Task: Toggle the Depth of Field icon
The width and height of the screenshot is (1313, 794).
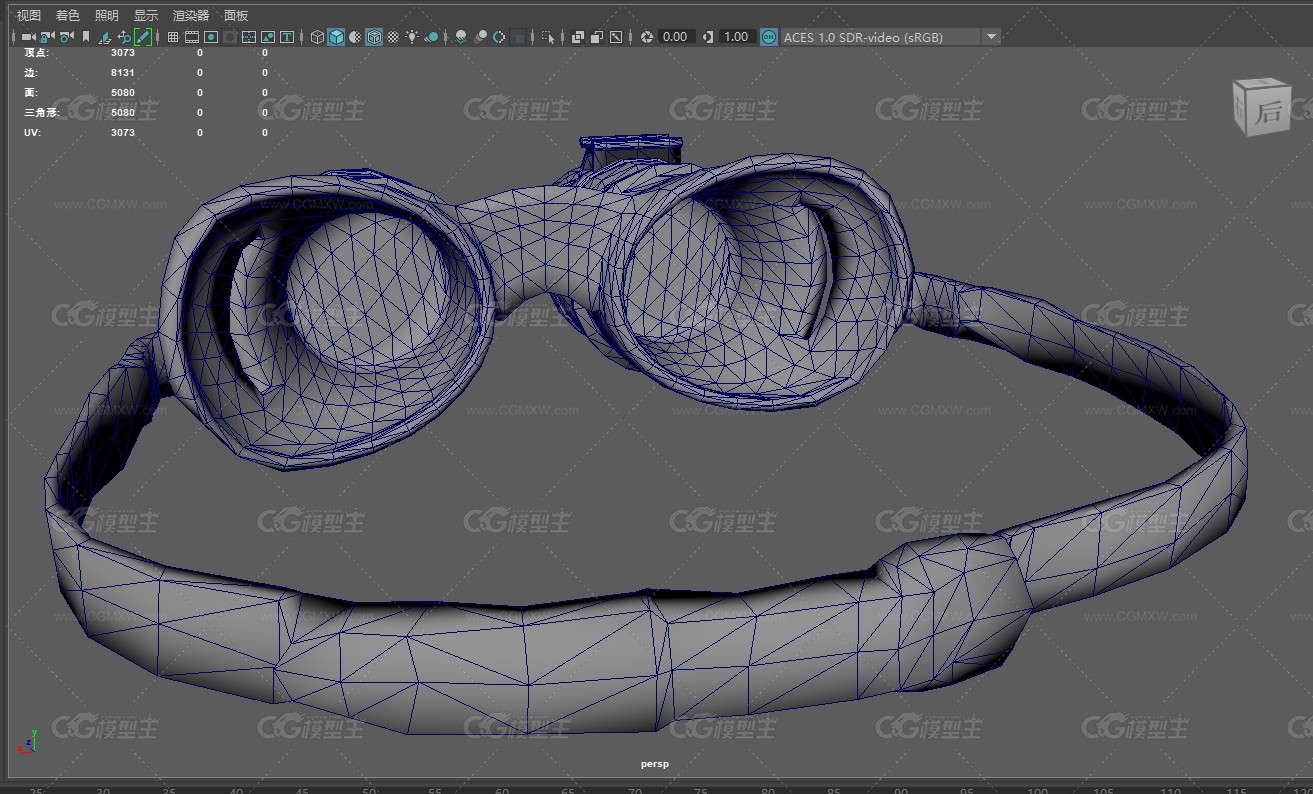Action: [x=518, y=37]
